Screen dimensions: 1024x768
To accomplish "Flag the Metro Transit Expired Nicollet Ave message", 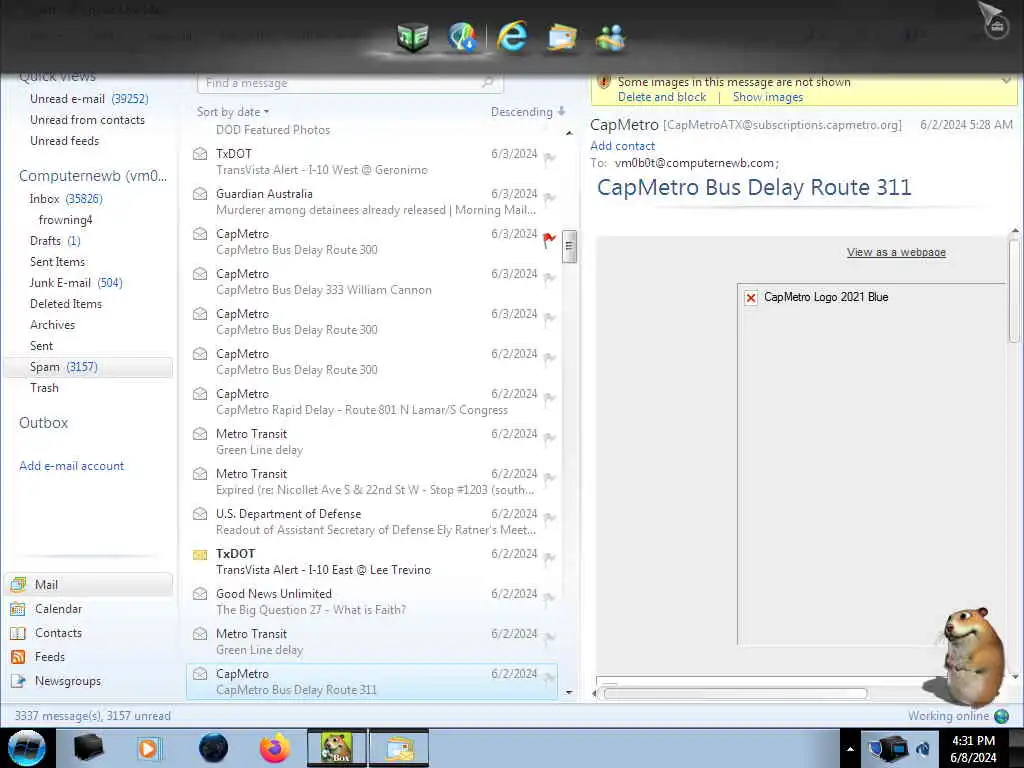I will tap(549, 478).
